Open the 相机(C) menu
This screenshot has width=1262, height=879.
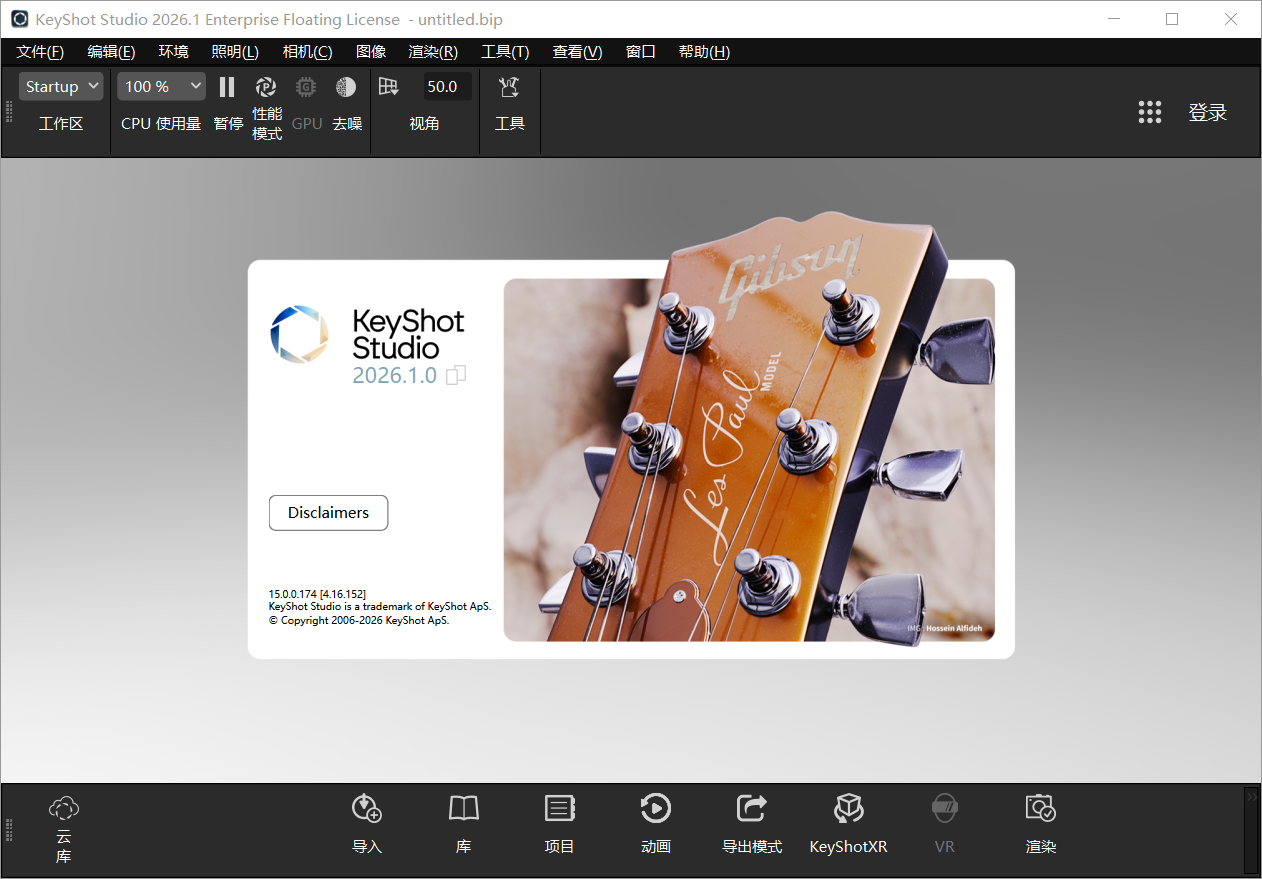307,52
